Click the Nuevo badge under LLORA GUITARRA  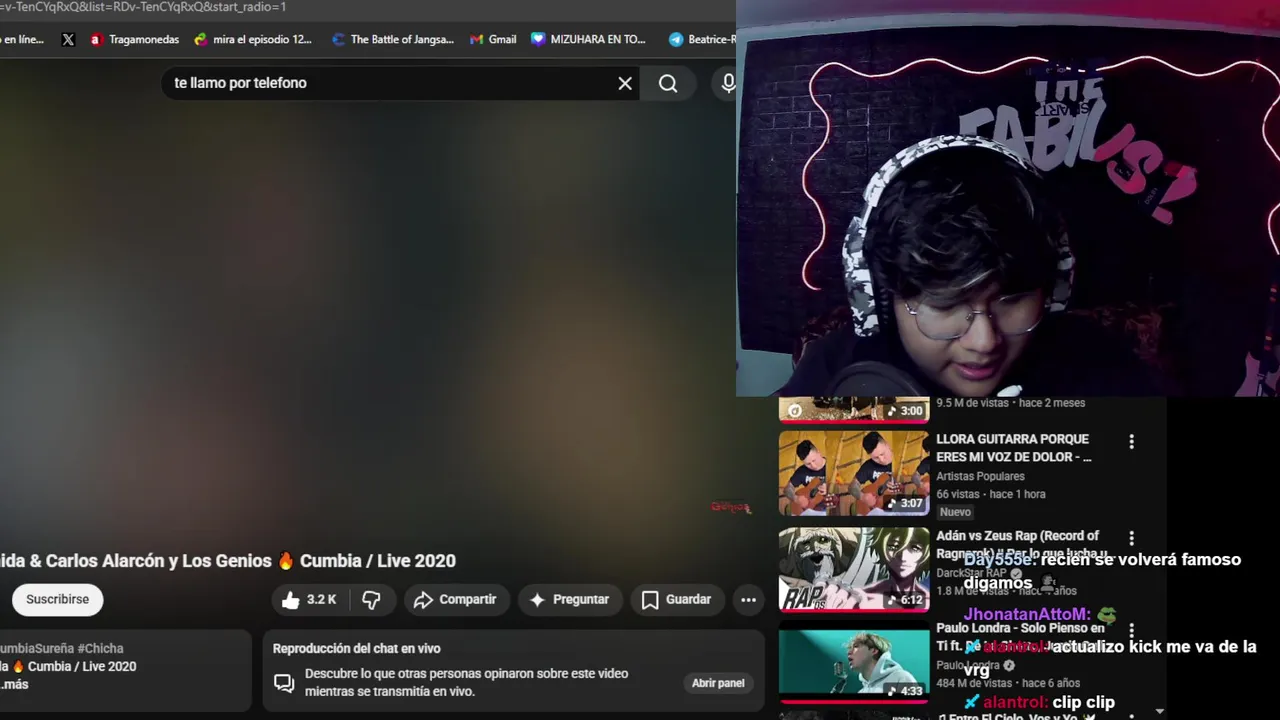[955, 512]
